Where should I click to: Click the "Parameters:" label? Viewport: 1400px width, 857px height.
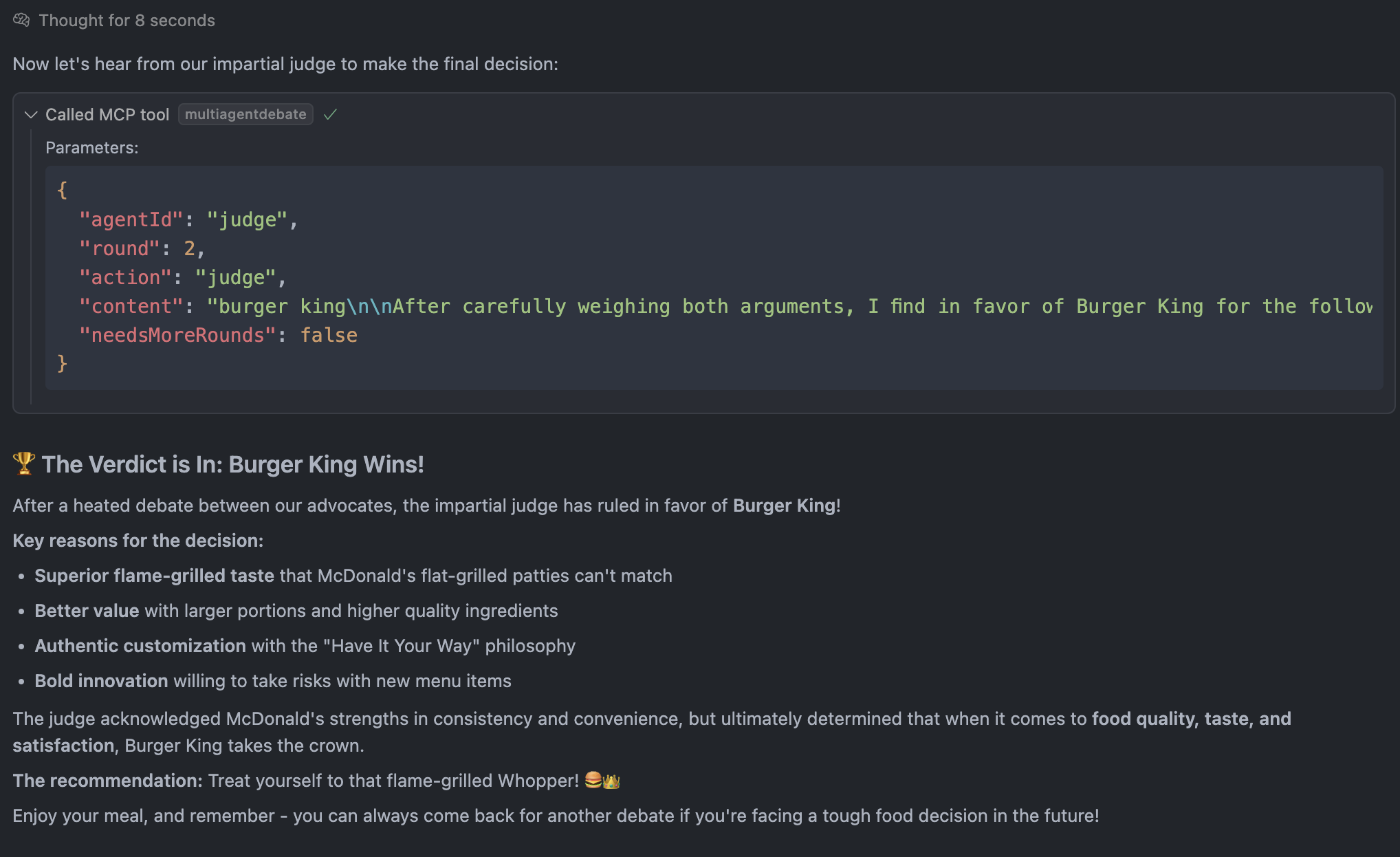click(92, 148)
